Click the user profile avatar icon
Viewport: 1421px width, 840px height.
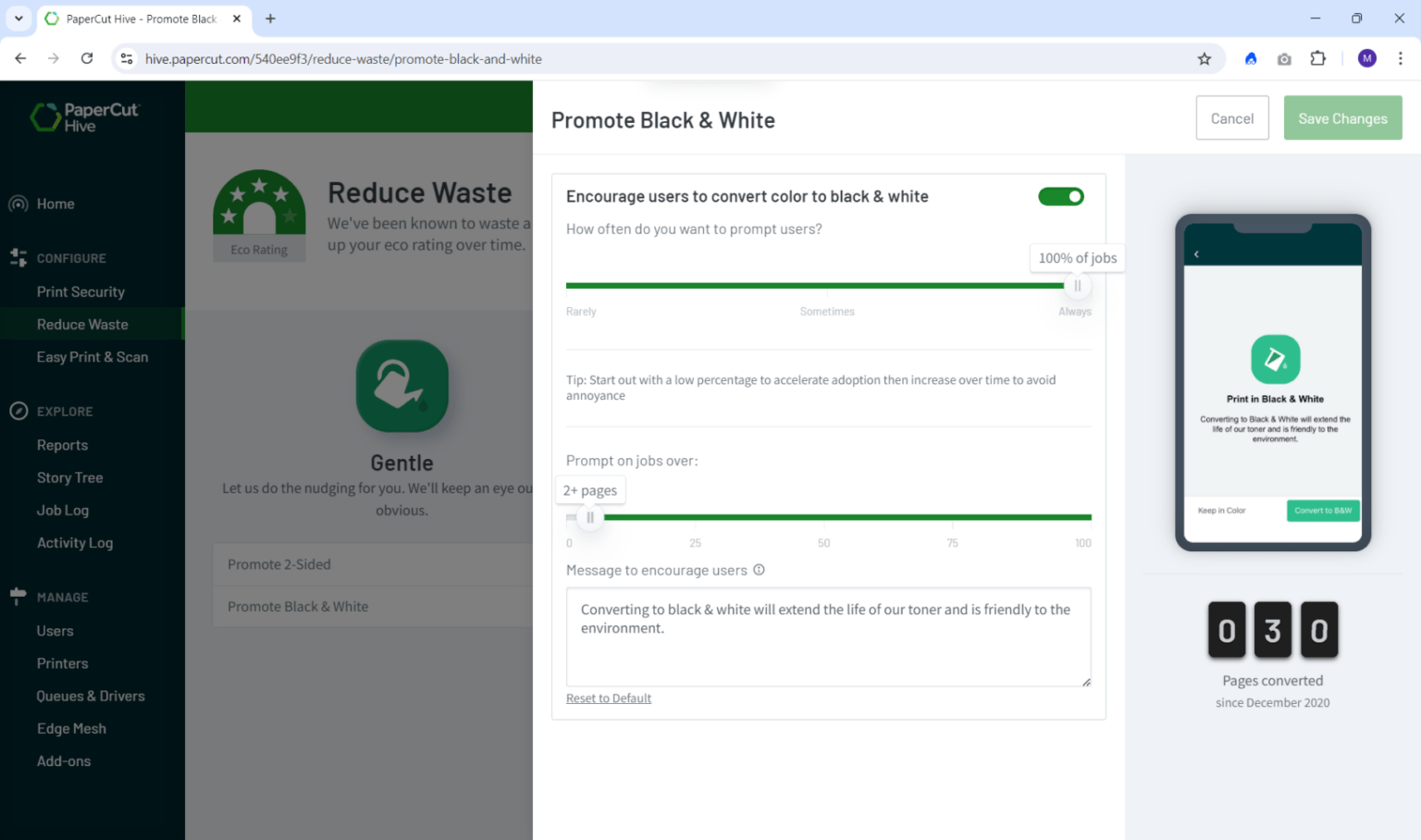click(1366, 59)
